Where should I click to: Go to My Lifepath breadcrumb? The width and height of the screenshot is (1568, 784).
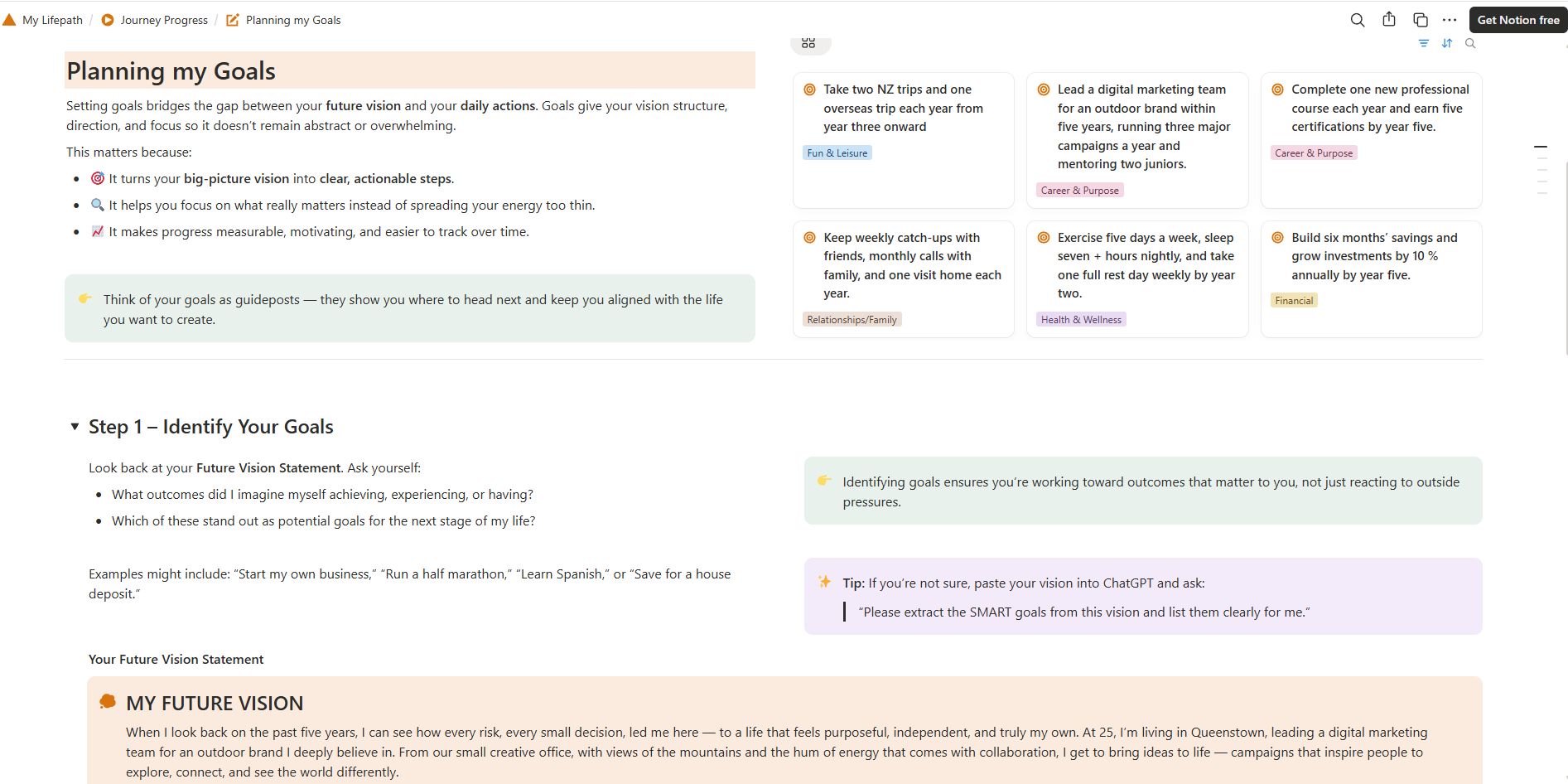52,20
